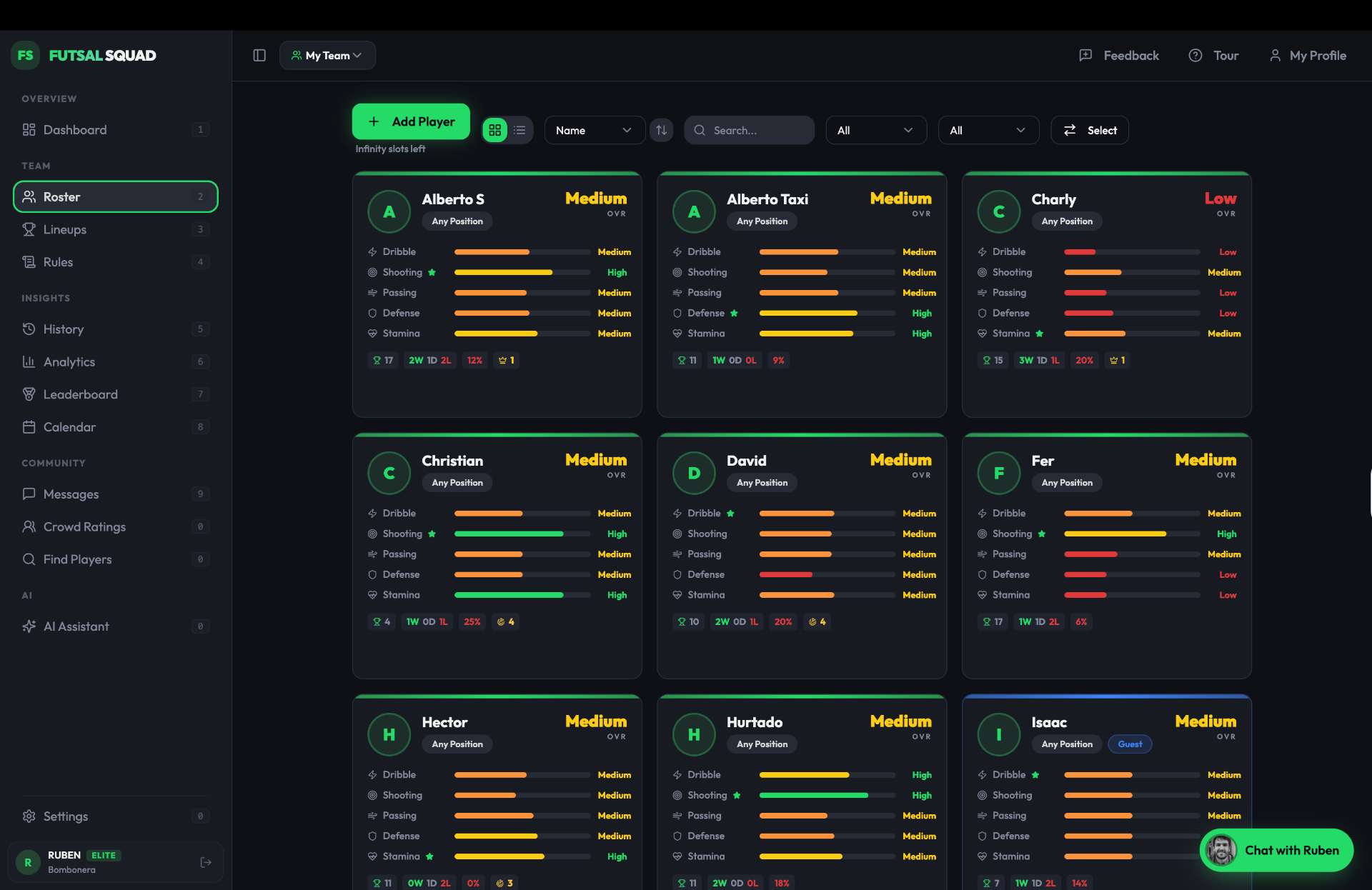The height and width of the screenshot is (890, 1372).
Task: Click the star next to Fer's Shooting
Action: 1042,534
